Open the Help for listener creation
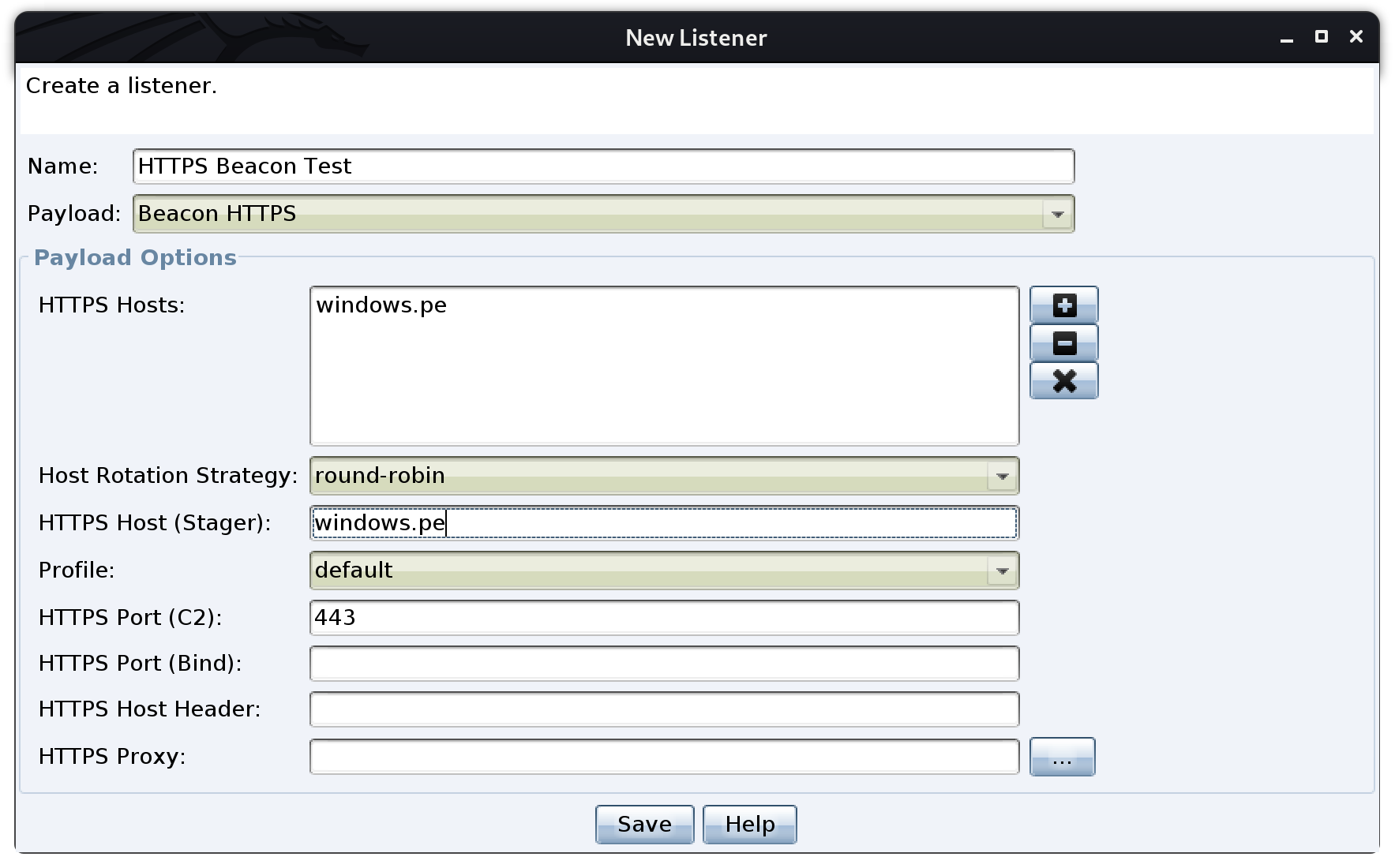This screenshot has width=1395, height=868. [x=749, y=824]
